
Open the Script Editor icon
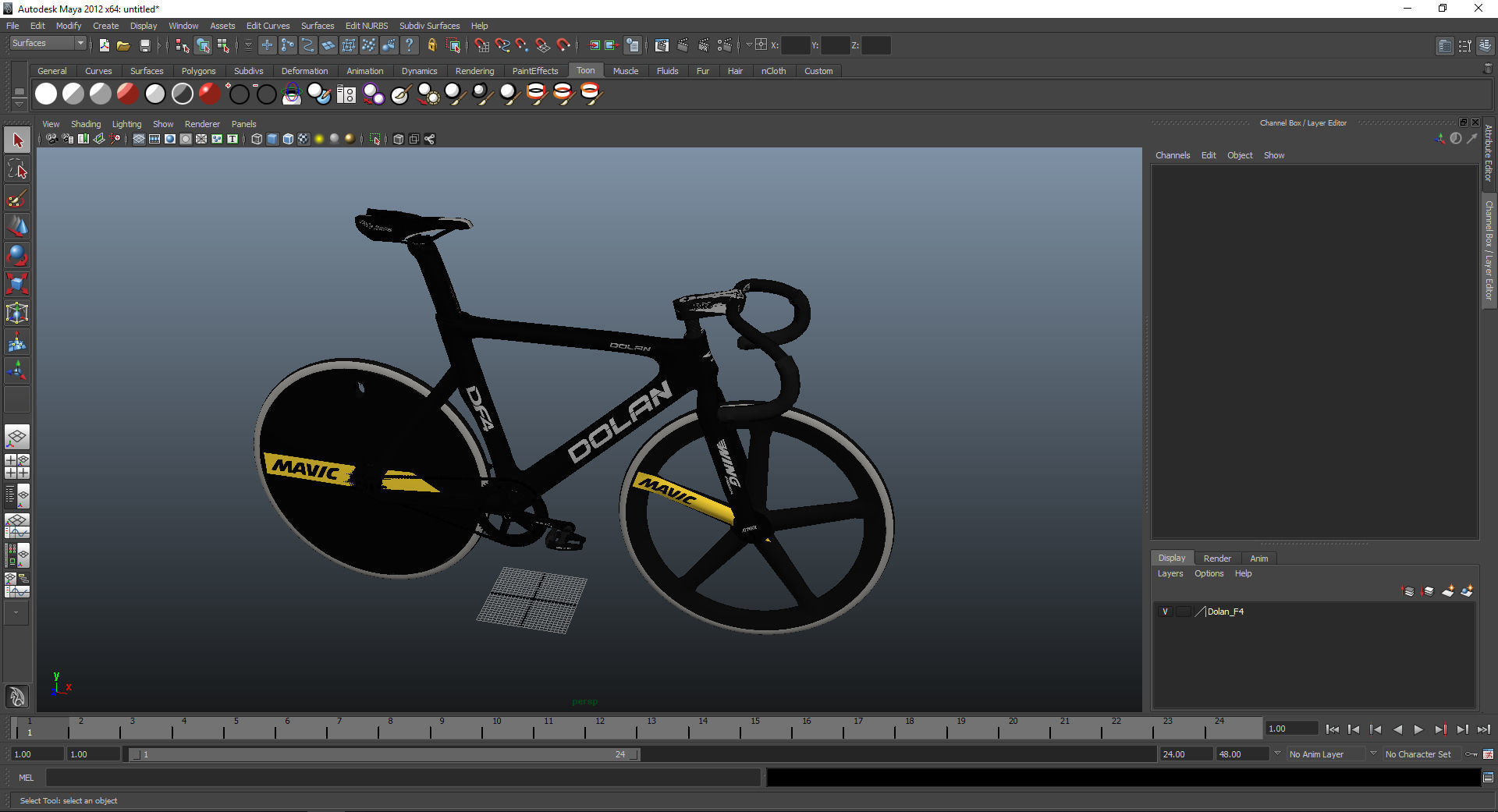point(1488,778)
